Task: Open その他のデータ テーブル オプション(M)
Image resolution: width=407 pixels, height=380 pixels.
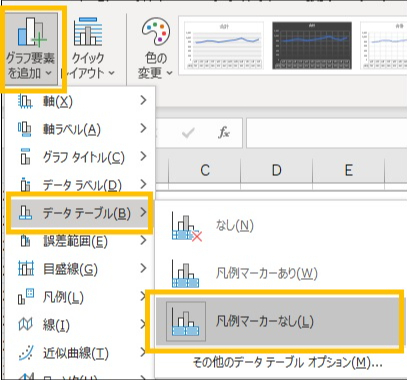Action: [287, 362]
